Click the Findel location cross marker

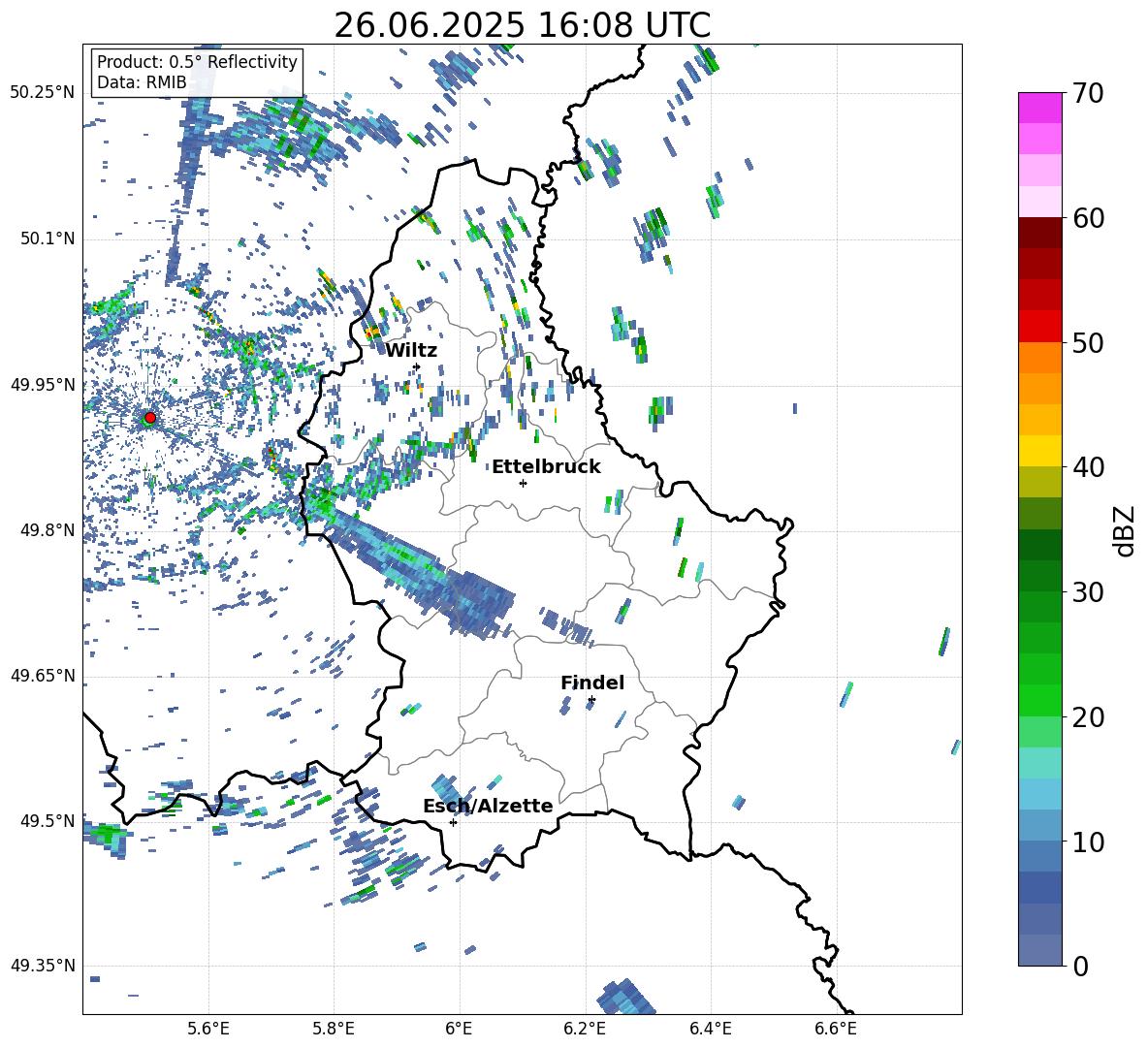pyautogui.click(x=591, y=700)
